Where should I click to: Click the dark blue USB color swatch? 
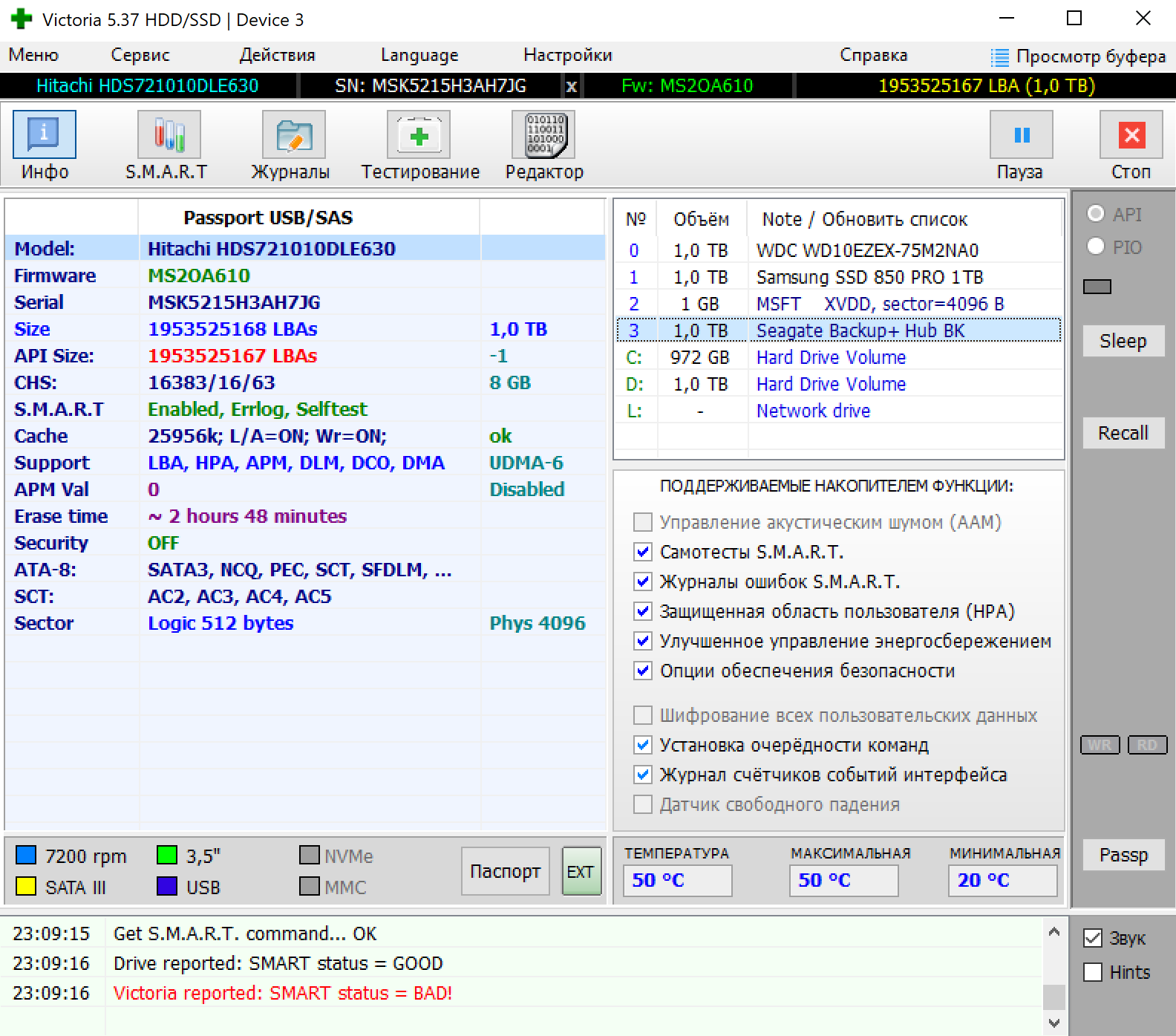(x=167, y=886)
